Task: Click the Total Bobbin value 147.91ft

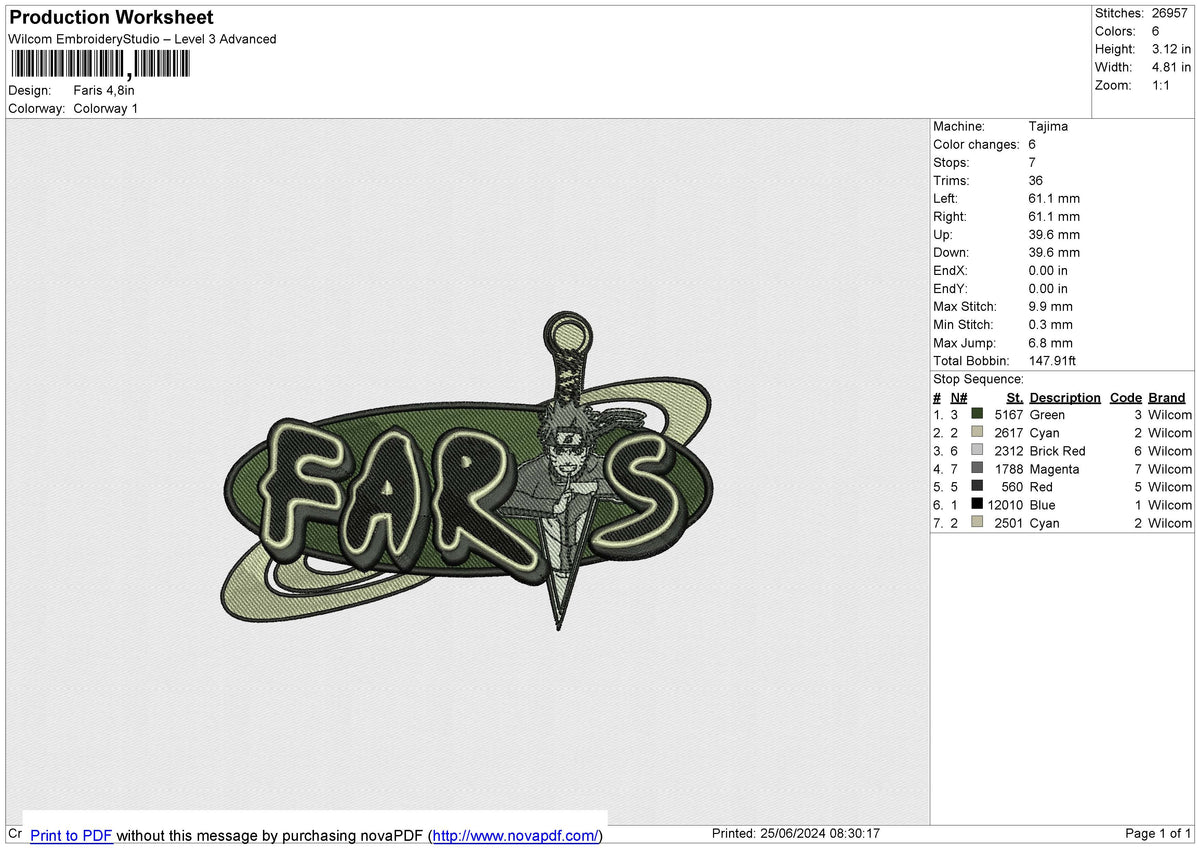Action: point(1052,360)
